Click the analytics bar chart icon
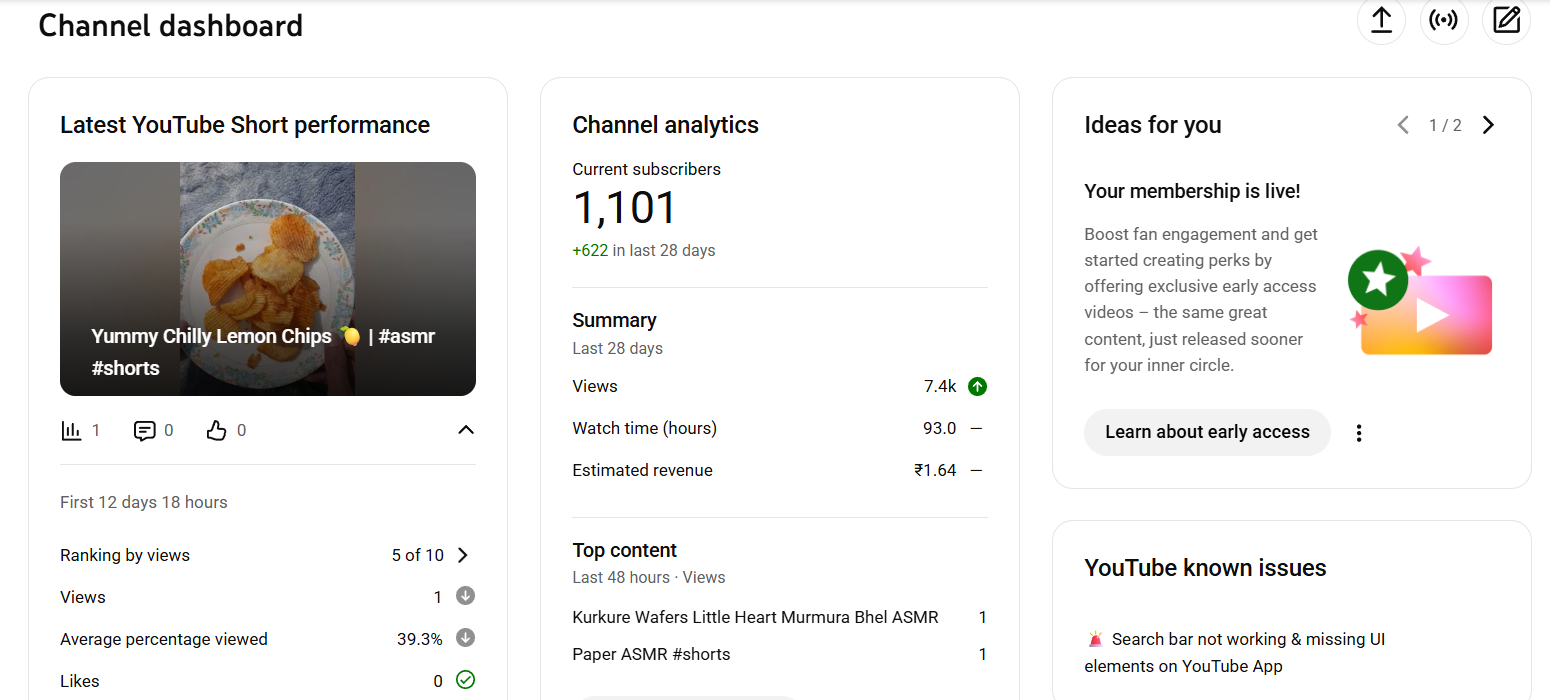The image size is (1550, 700). coord(71,431)
